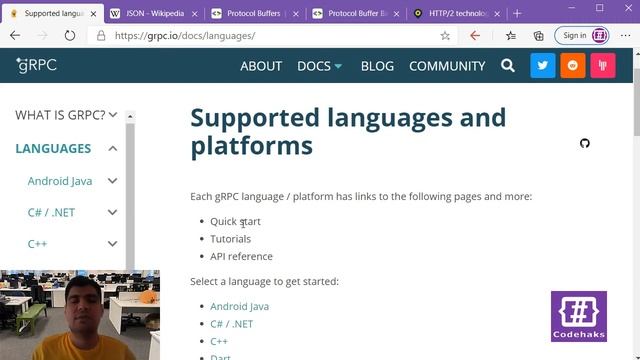
Task: Click the sidebar scrollbar thumb
Action: click(x=130, y=196)
